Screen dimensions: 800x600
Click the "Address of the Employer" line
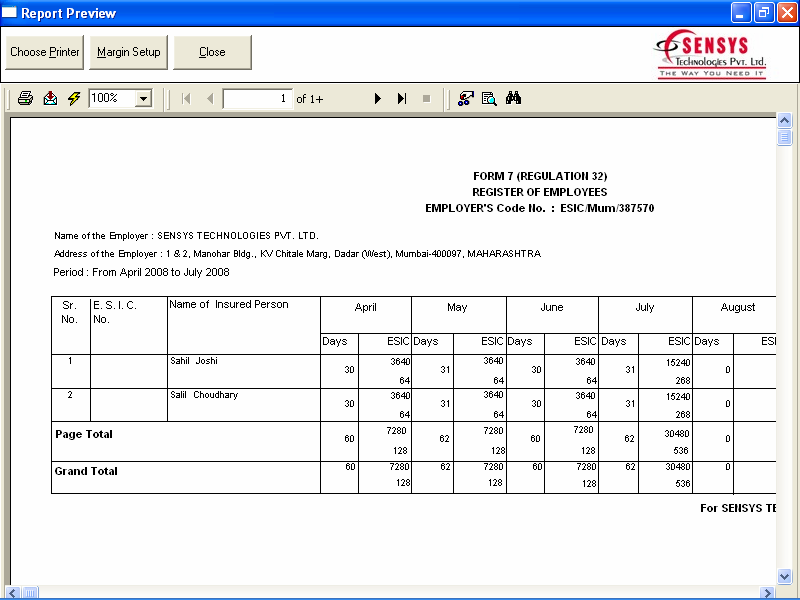point(297,254)
